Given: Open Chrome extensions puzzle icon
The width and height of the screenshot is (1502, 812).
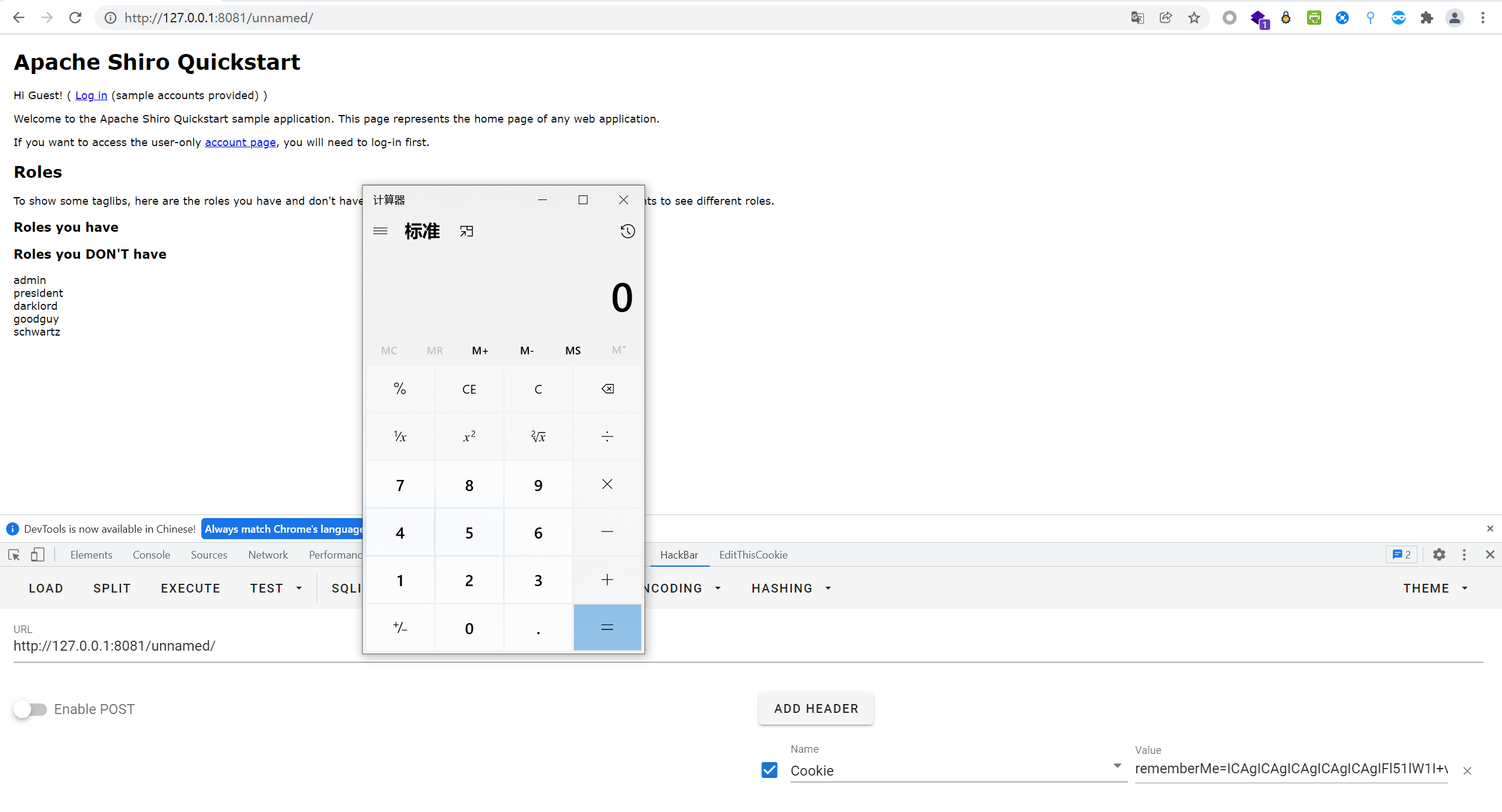Looking at the screenshot, I should [1426, 18].
